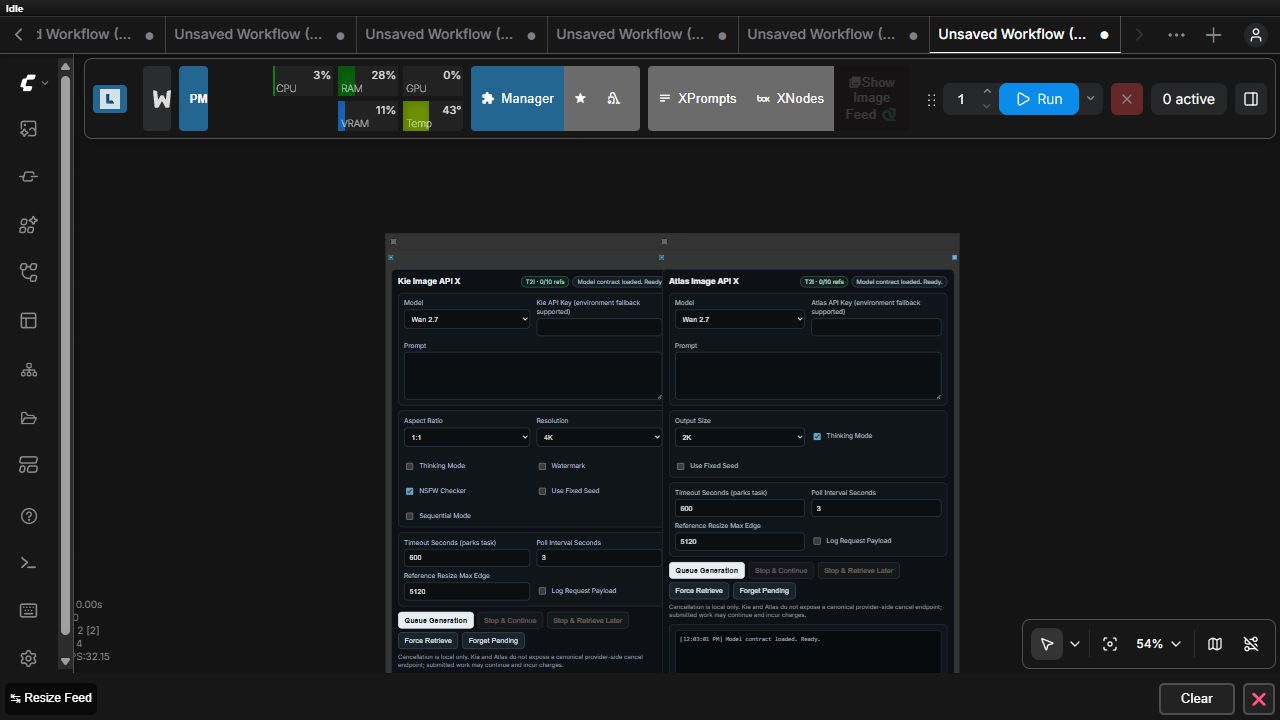Add a new workflow tab with plus

pyautogui.click(x=1214, y=35)
